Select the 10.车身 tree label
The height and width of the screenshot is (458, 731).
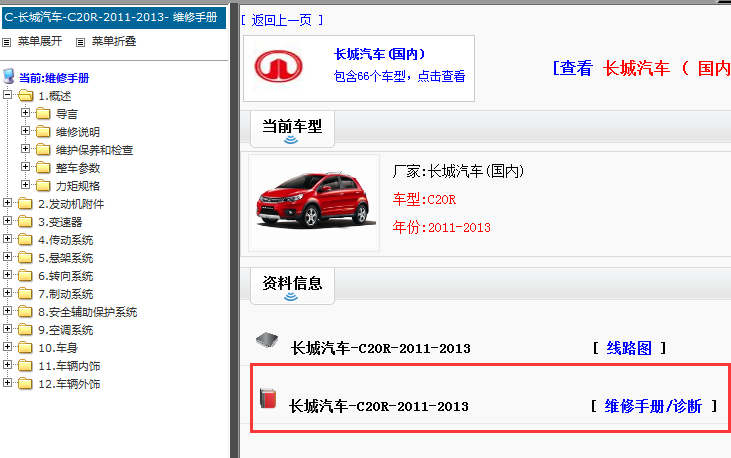(58, 348)
